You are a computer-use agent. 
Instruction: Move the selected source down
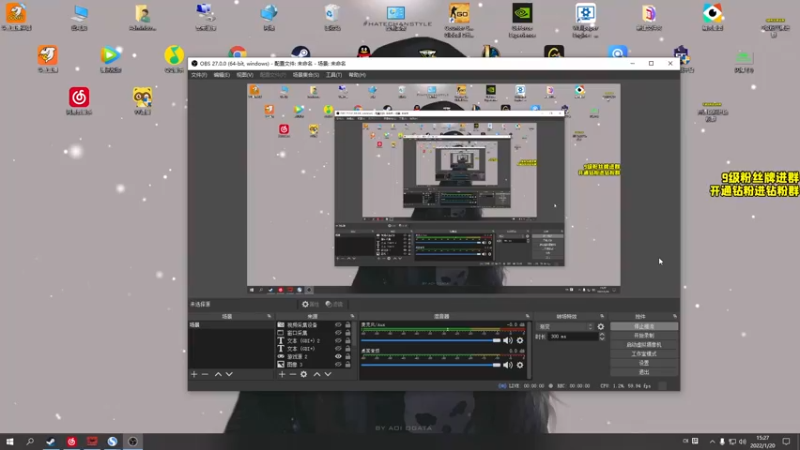(328, 374)
